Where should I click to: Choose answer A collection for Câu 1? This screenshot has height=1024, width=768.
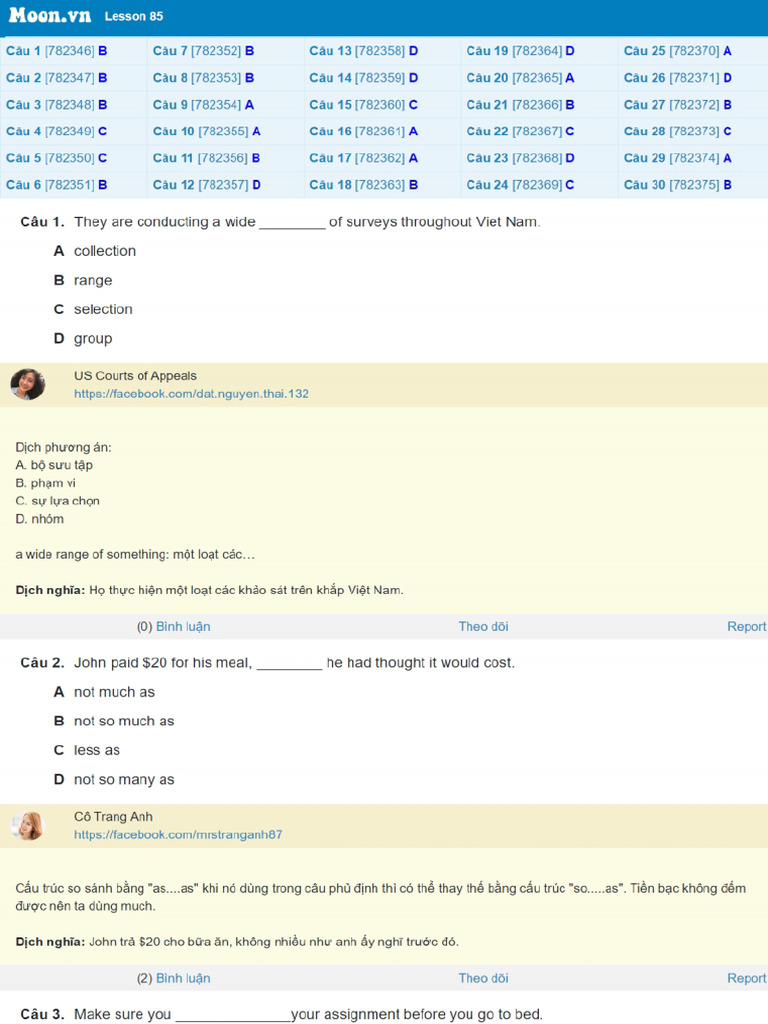tap(95, 251)
